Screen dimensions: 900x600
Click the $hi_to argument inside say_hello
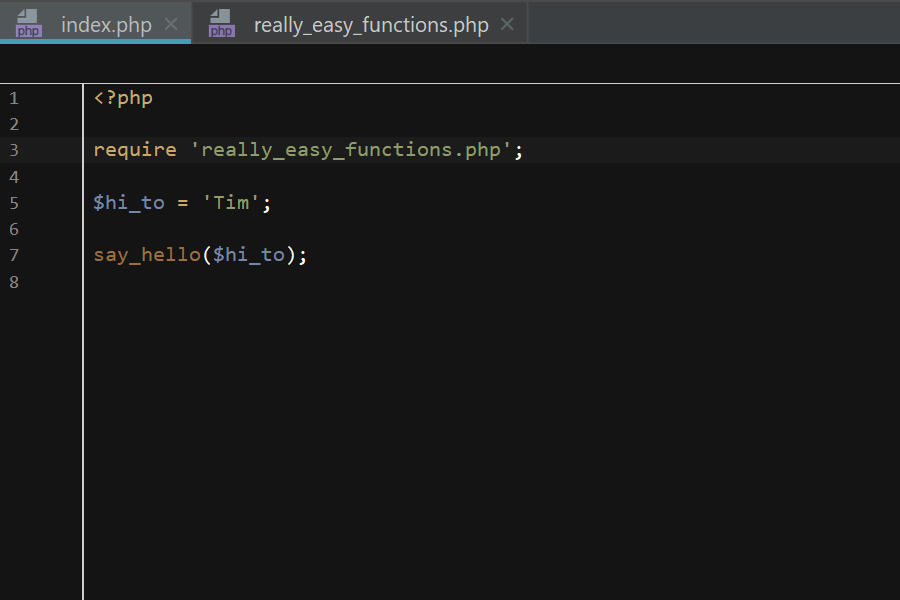(249, 255)
